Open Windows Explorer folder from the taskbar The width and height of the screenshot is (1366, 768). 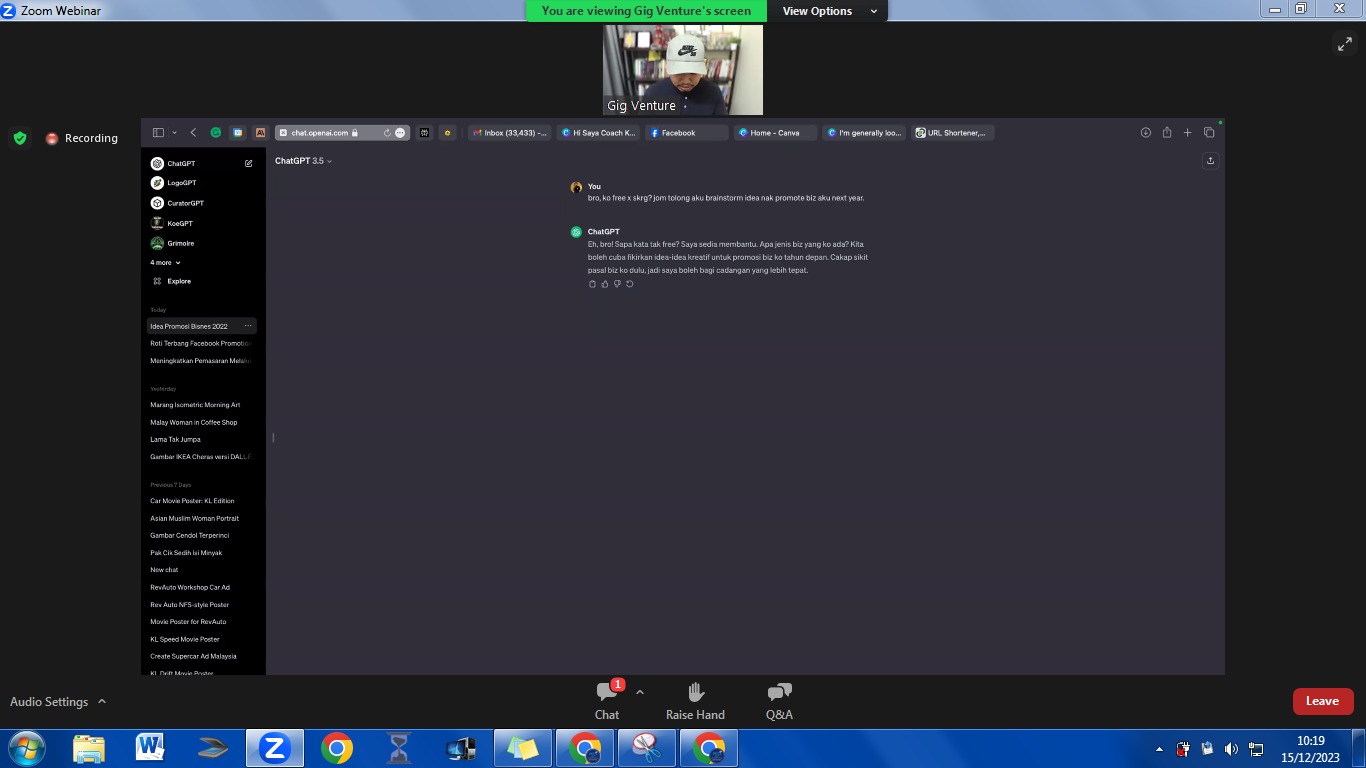tap(88, 748)
